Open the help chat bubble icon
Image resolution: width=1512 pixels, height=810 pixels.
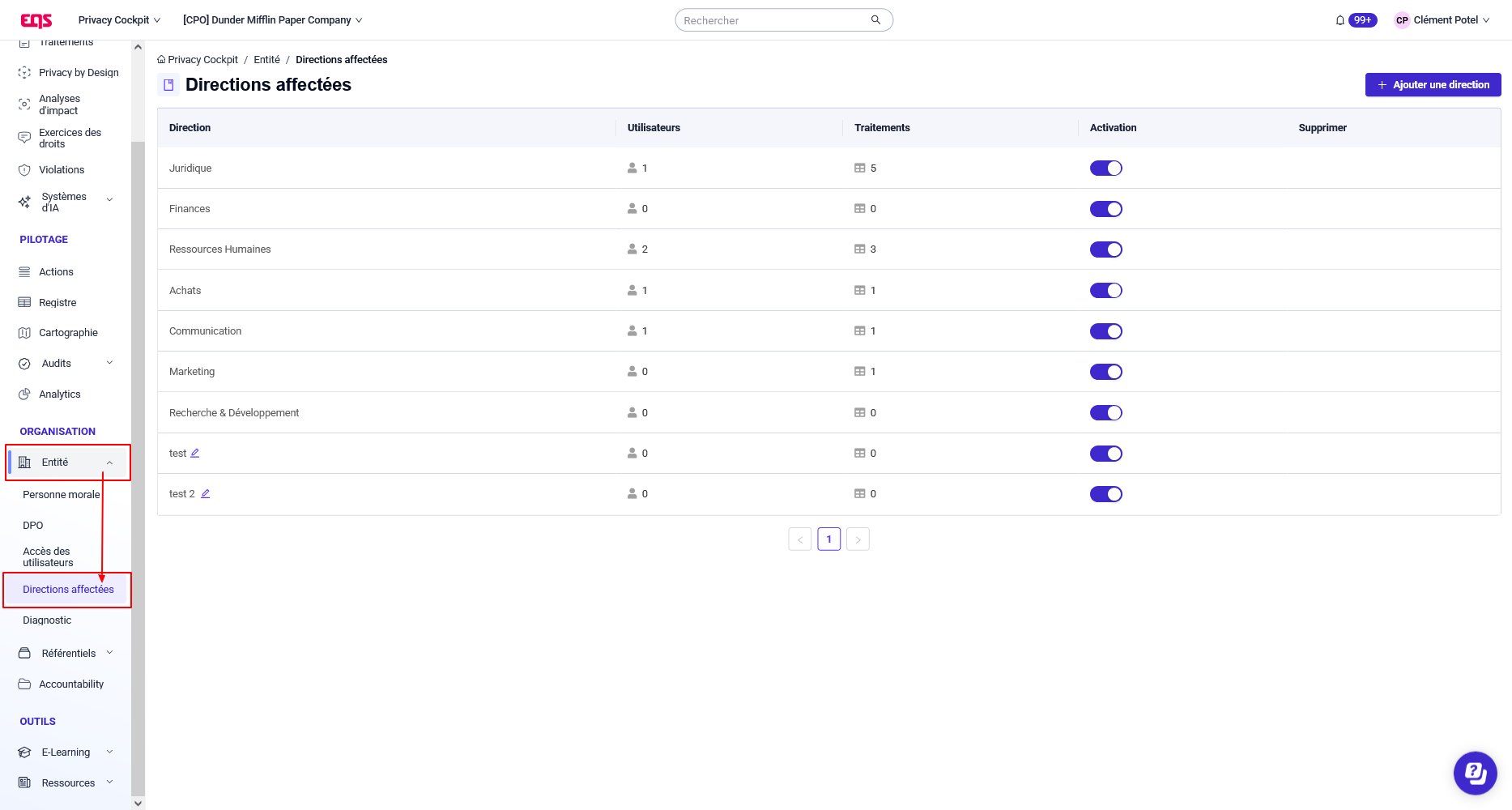coord(1475,773)
